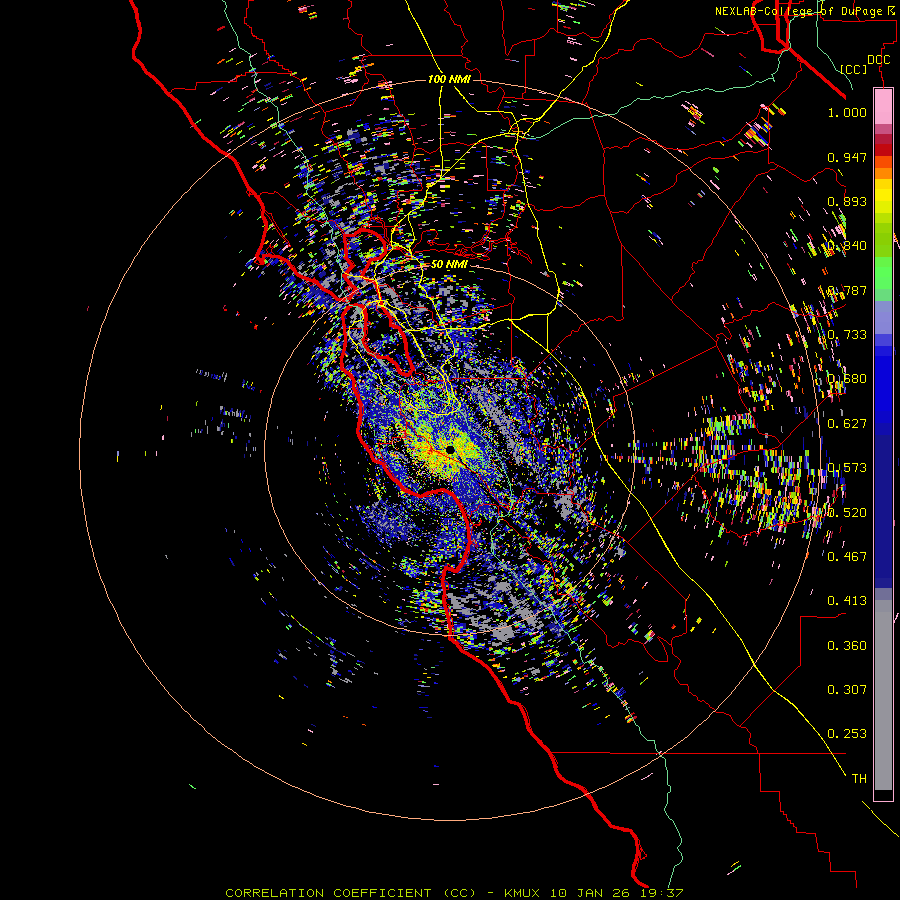Select the 0.520 value on the color scale
The height and width of the screenshot is (900, 900).
pyautogui.click(x=847, y=513)
